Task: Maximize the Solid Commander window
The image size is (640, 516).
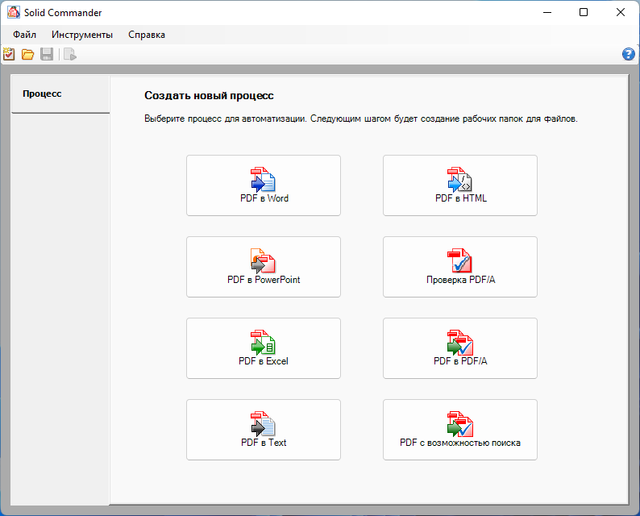Action: pos(583,12)
